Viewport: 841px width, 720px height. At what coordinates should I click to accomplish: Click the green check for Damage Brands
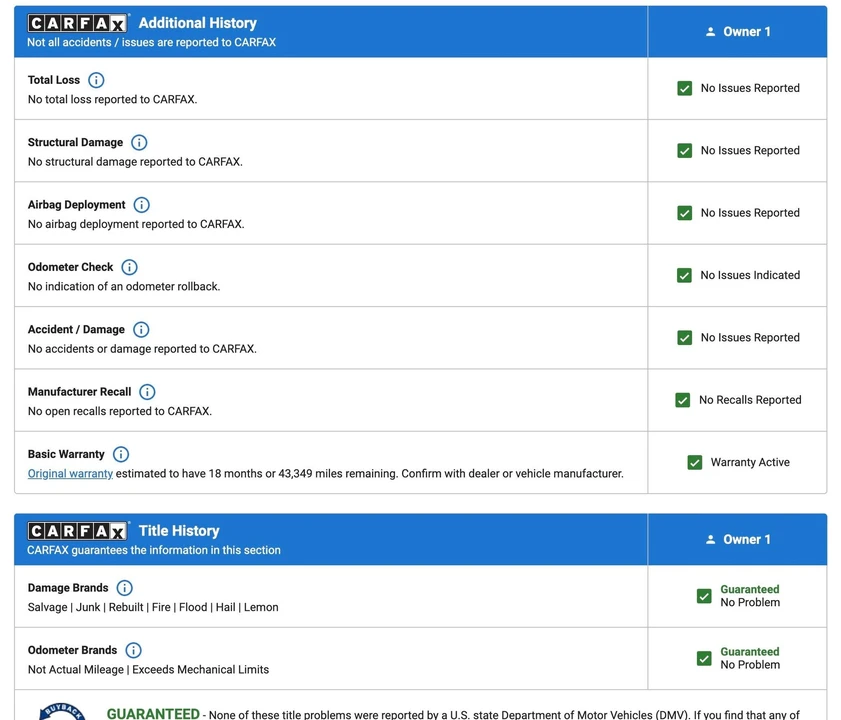click(x=704, y=596)
